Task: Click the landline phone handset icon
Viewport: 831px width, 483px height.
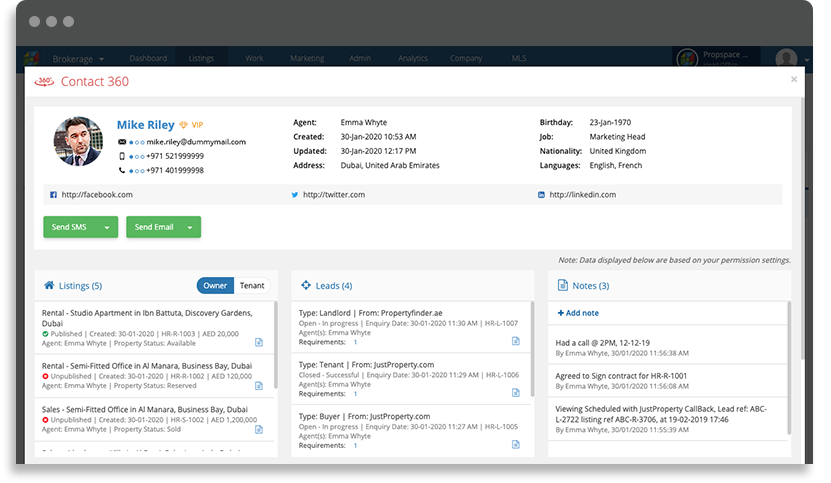Action: pyautogui.click(x=122, y=170)
